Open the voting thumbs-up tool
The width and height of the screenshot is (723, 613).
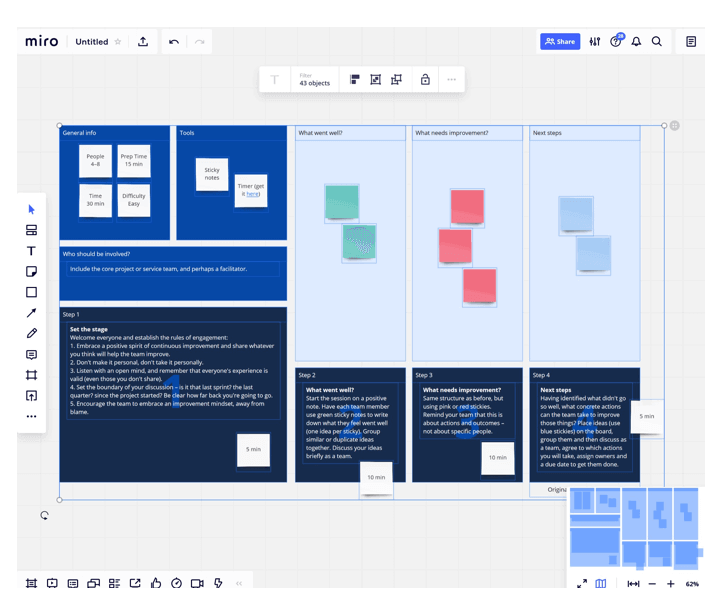tap(156, 583)
